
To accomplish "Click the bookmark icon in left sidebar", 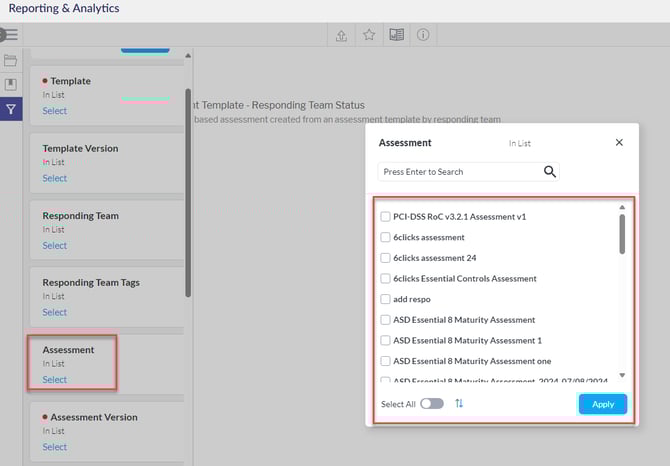I will coord(11,84).
